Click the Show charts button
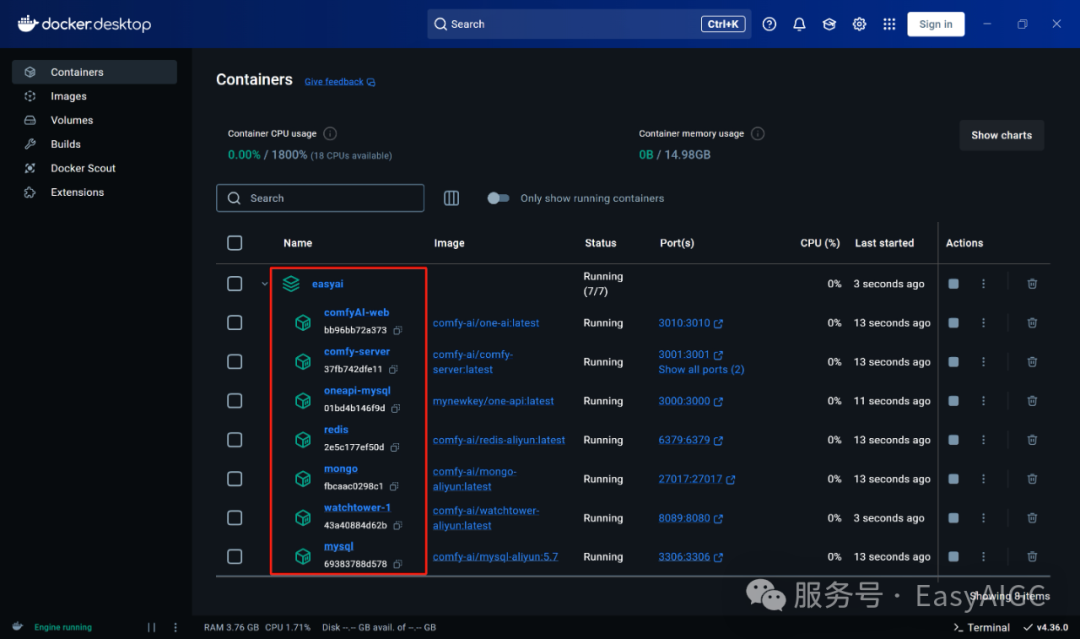The image size is (1080, 639). point(1001,135)
